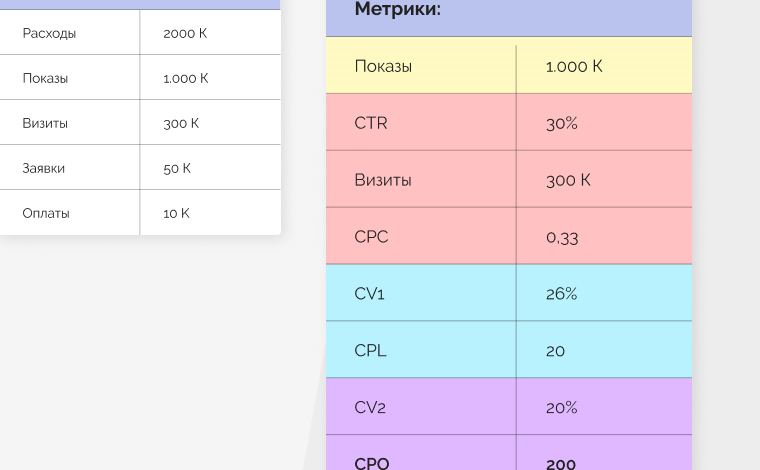The height and width of the screenshot is (470, 760).
Task: Click Показы label in the yellow row
Action: (383, 66)
